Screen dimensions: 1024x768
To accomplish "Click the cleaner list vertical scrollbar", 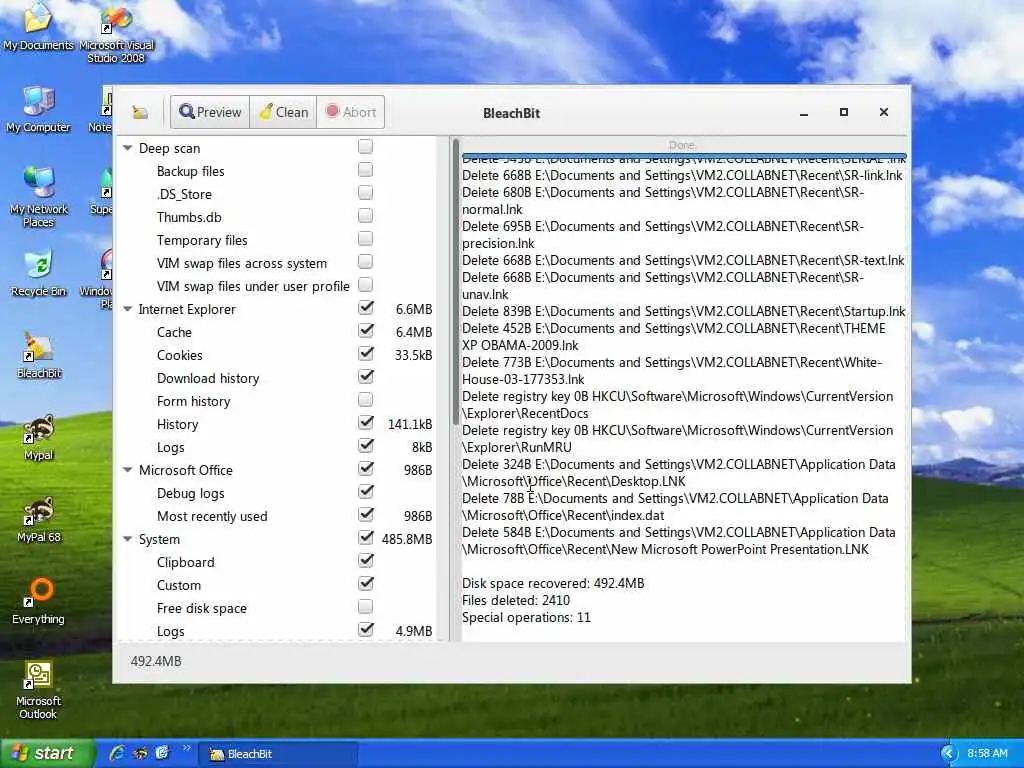I will pos(455,281).
